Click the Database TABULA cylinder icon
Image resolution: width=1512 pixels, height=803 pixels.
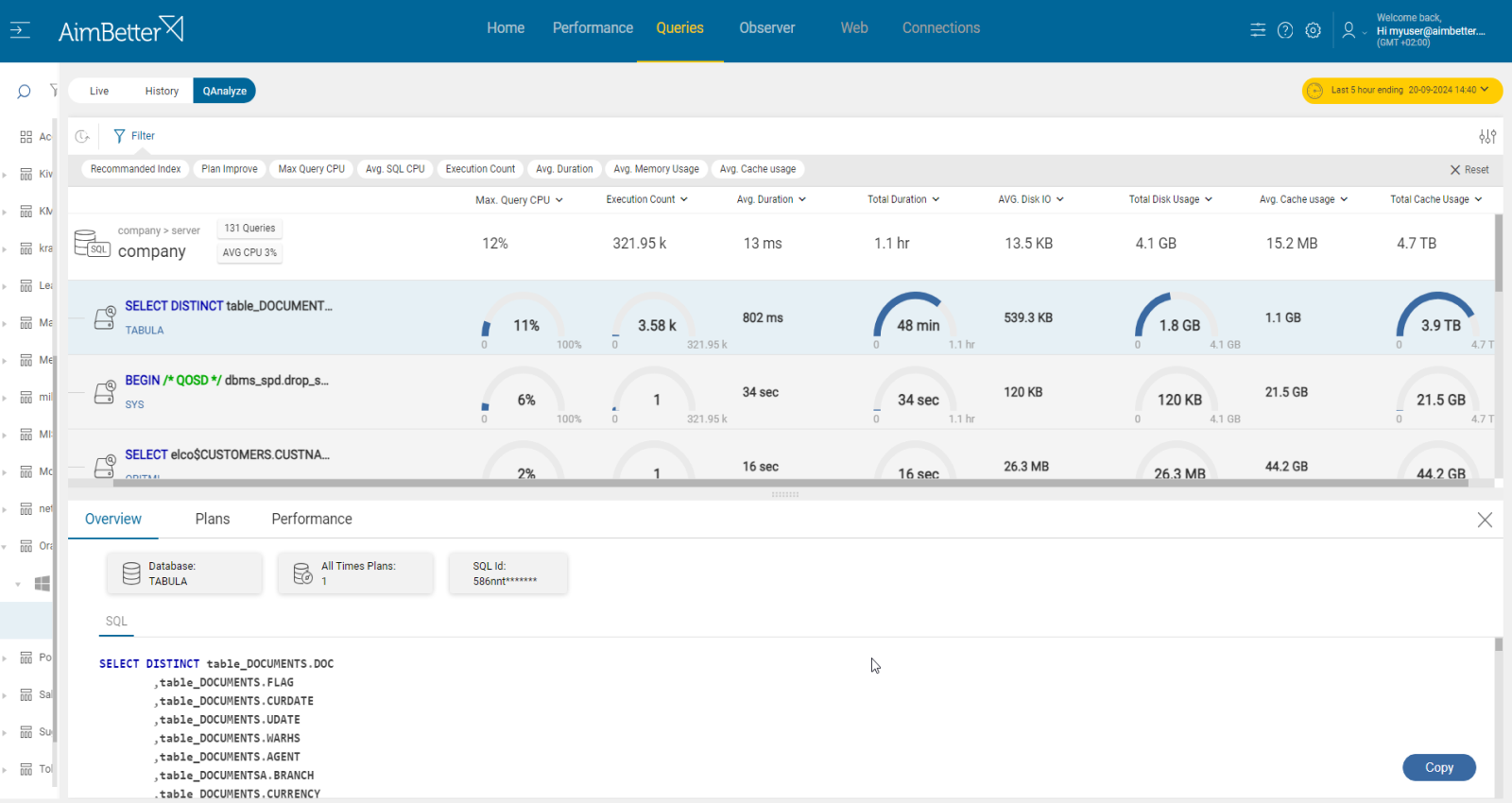click(131, 573)
